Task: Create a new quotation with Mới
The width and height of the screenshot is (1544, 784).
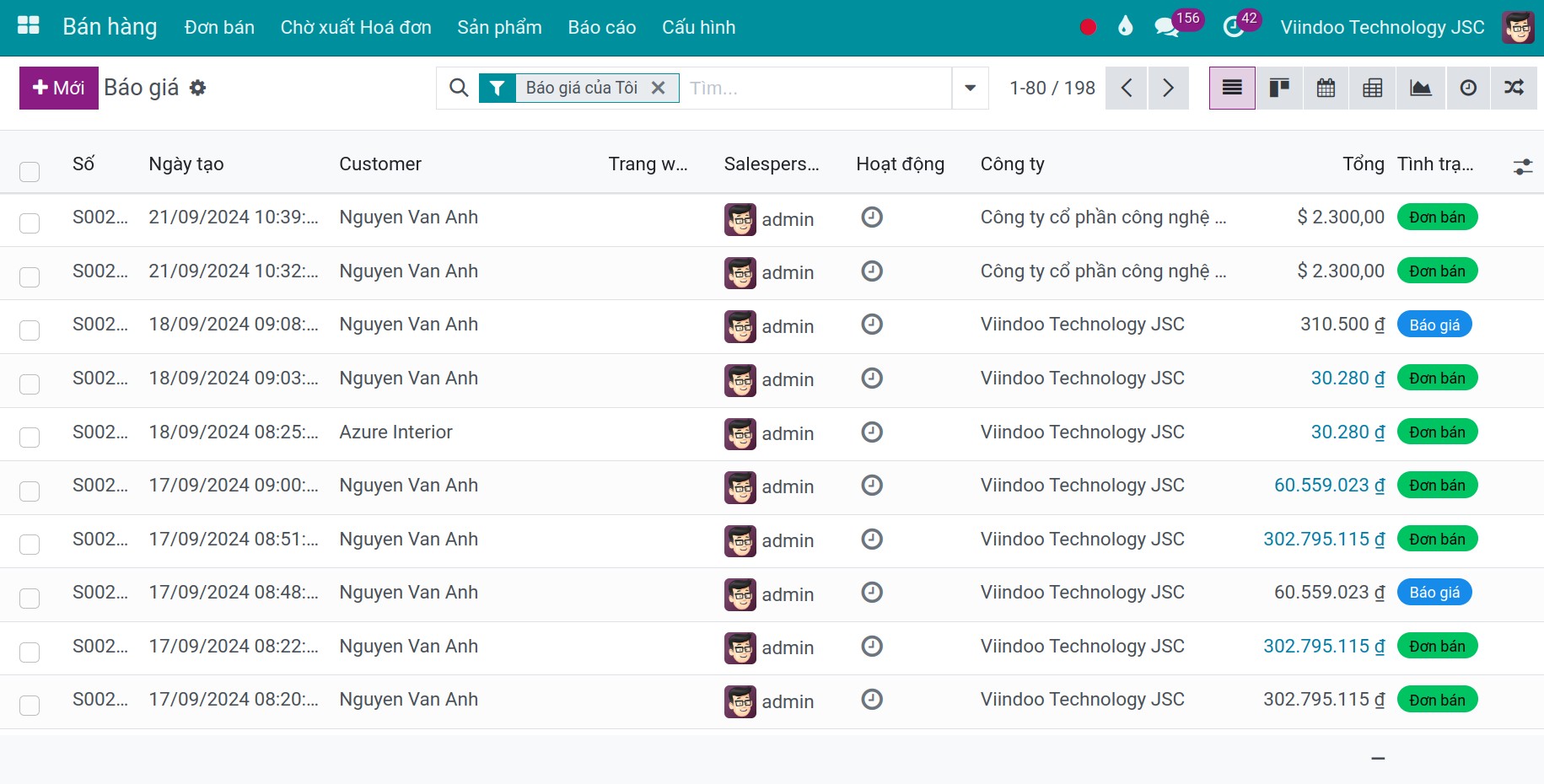Action: [x=58, y=88]
